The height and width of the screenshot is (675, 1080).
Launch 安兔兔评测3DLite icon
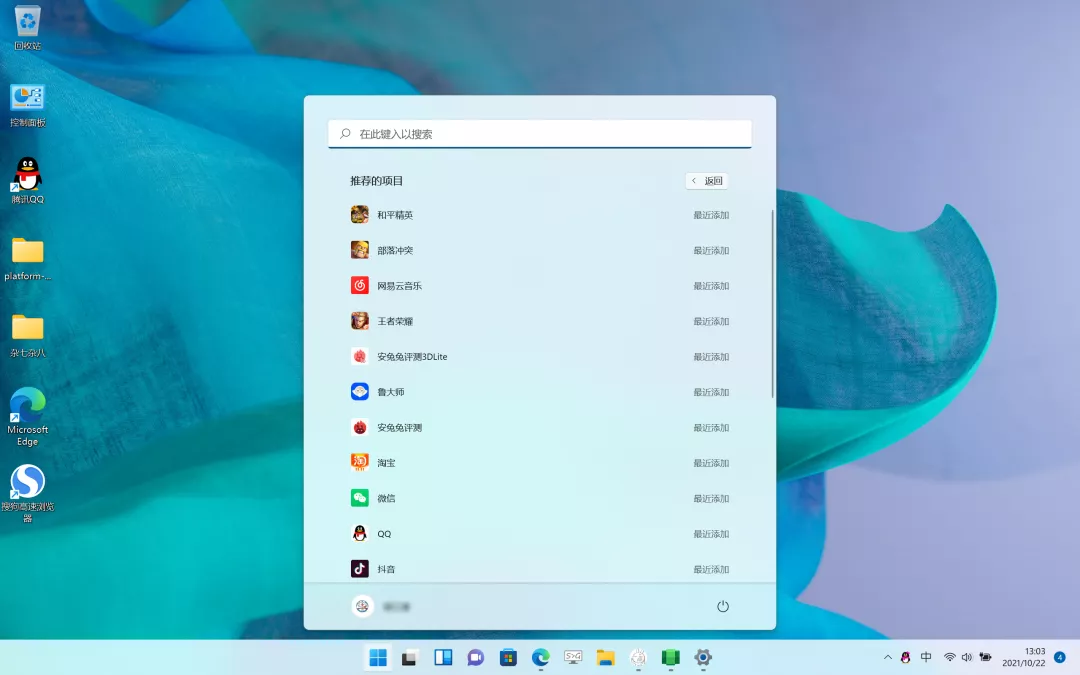[360, 356]
